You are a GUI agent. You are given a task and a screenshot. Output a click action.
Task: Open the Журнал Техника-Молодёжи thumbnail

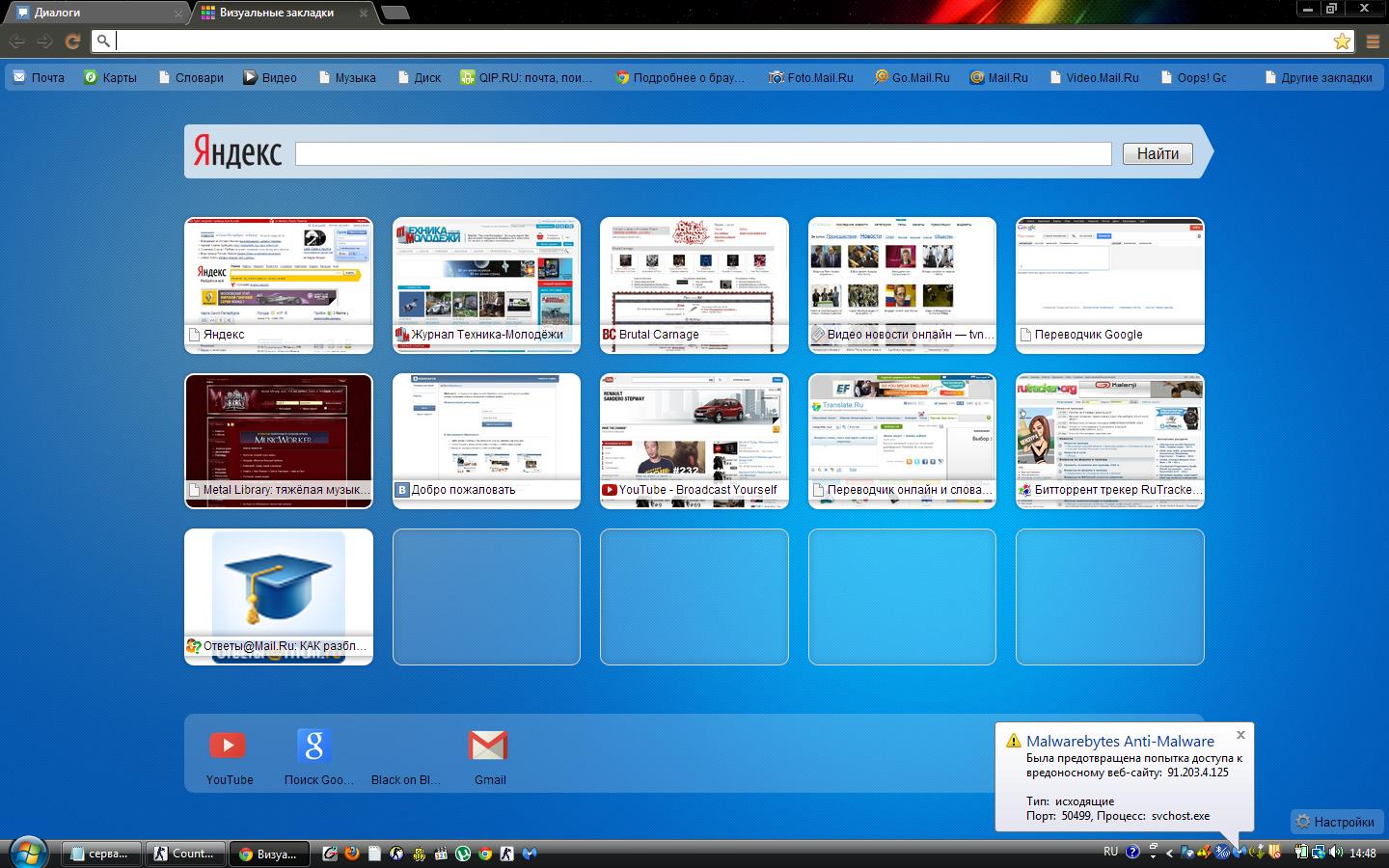coord(486,285)
